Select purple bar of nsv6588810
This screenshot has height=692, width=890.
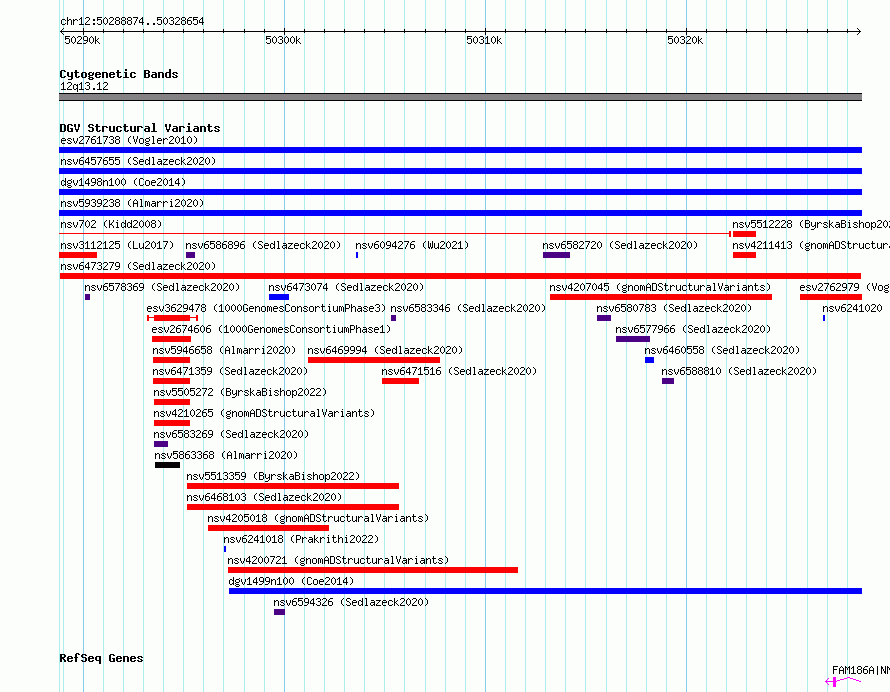(668, 381)
